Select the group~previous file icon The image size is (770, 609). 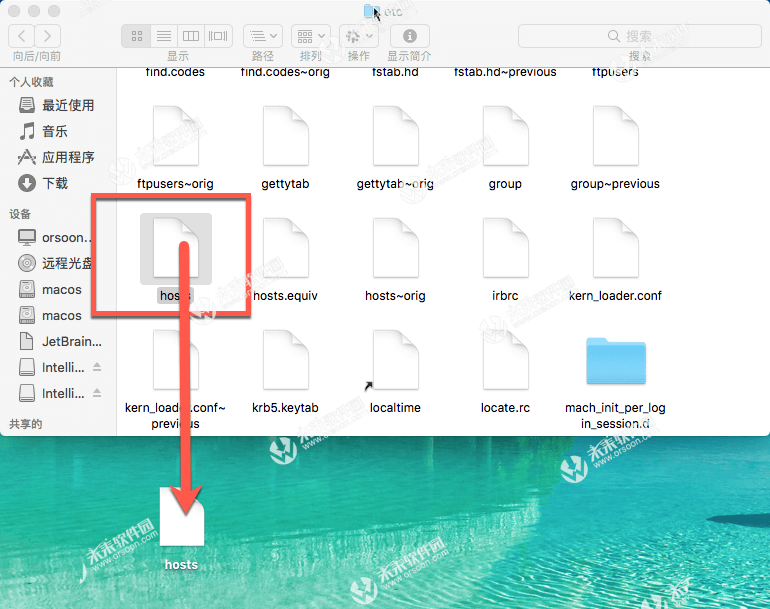click(x=615, y=136)
